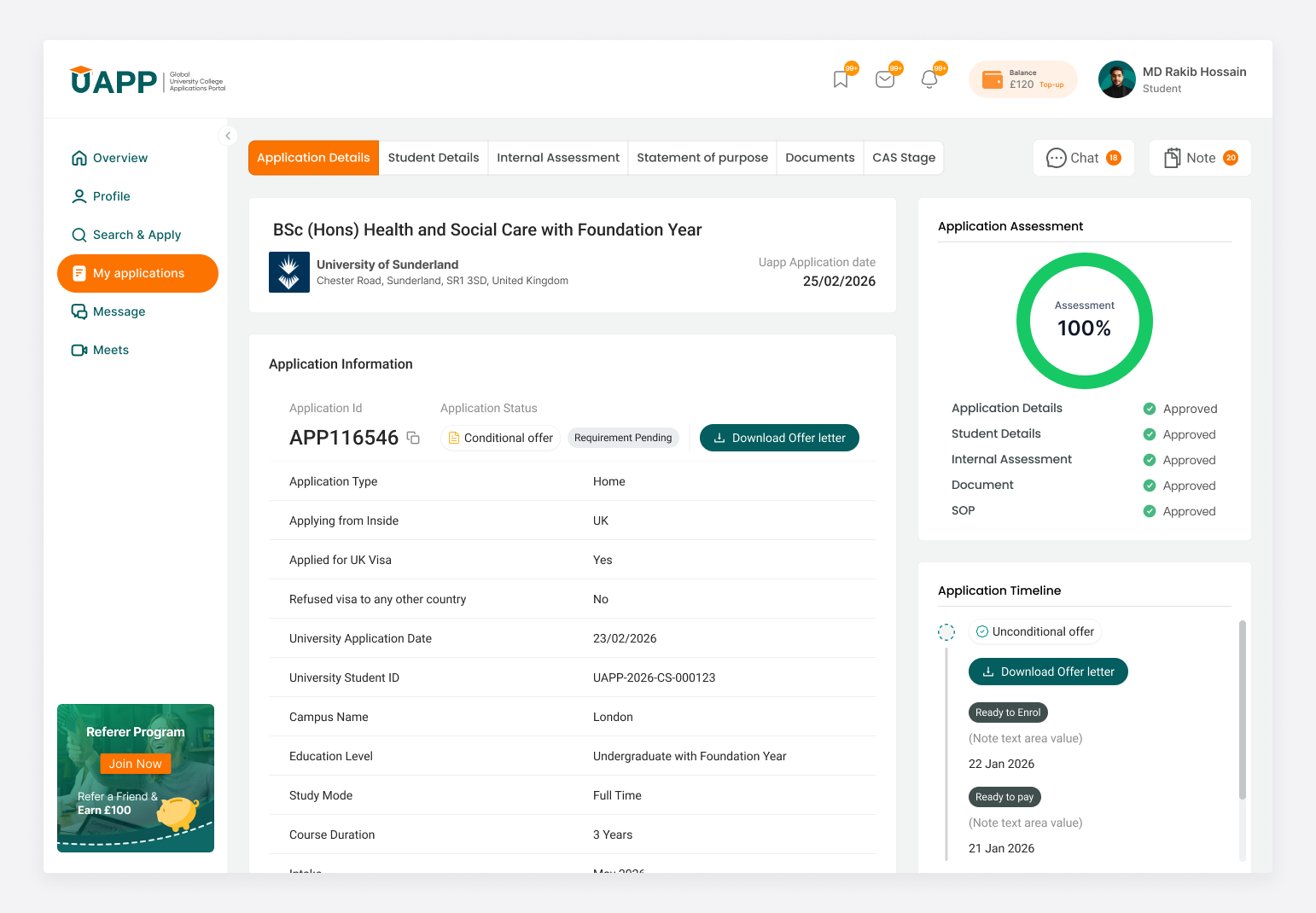Click the Requirement Pending tag

623,438
